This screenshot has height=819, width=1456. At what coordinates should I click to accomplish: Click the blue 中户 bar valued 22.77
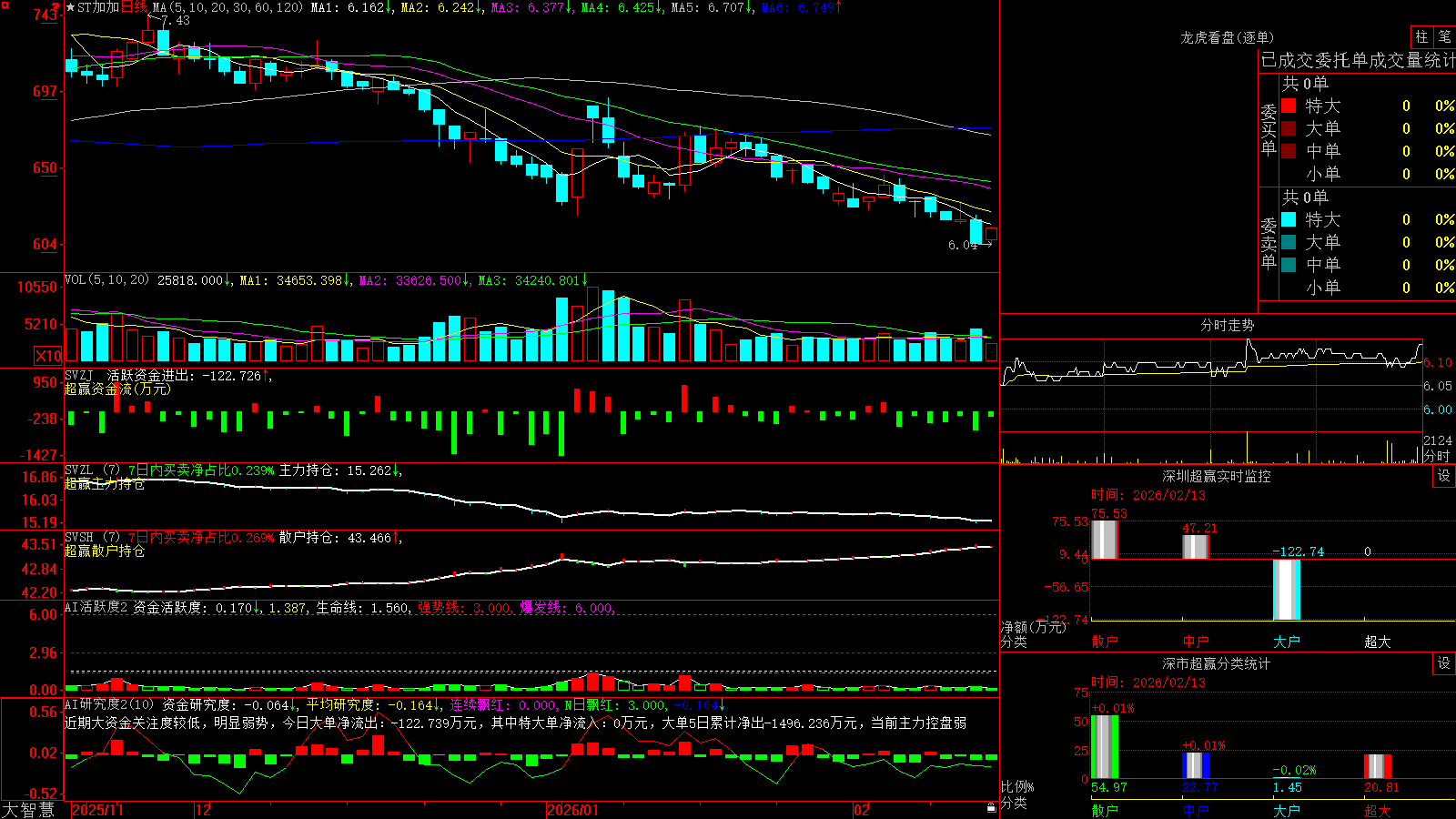pyautogui.click(x=1195, y=765)
